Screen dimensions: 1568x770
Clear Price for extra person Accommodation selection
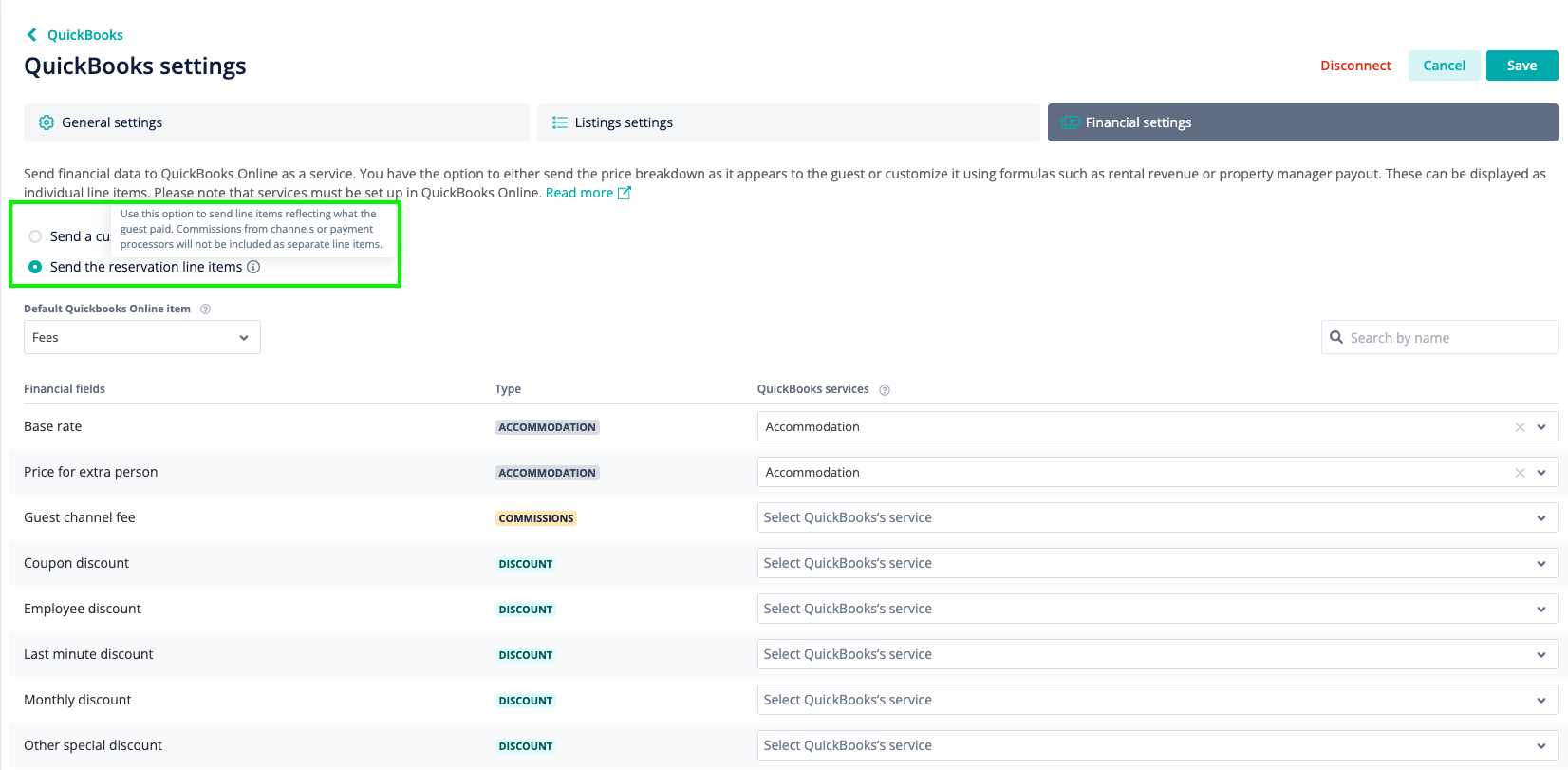click(x=1520, y=473)
